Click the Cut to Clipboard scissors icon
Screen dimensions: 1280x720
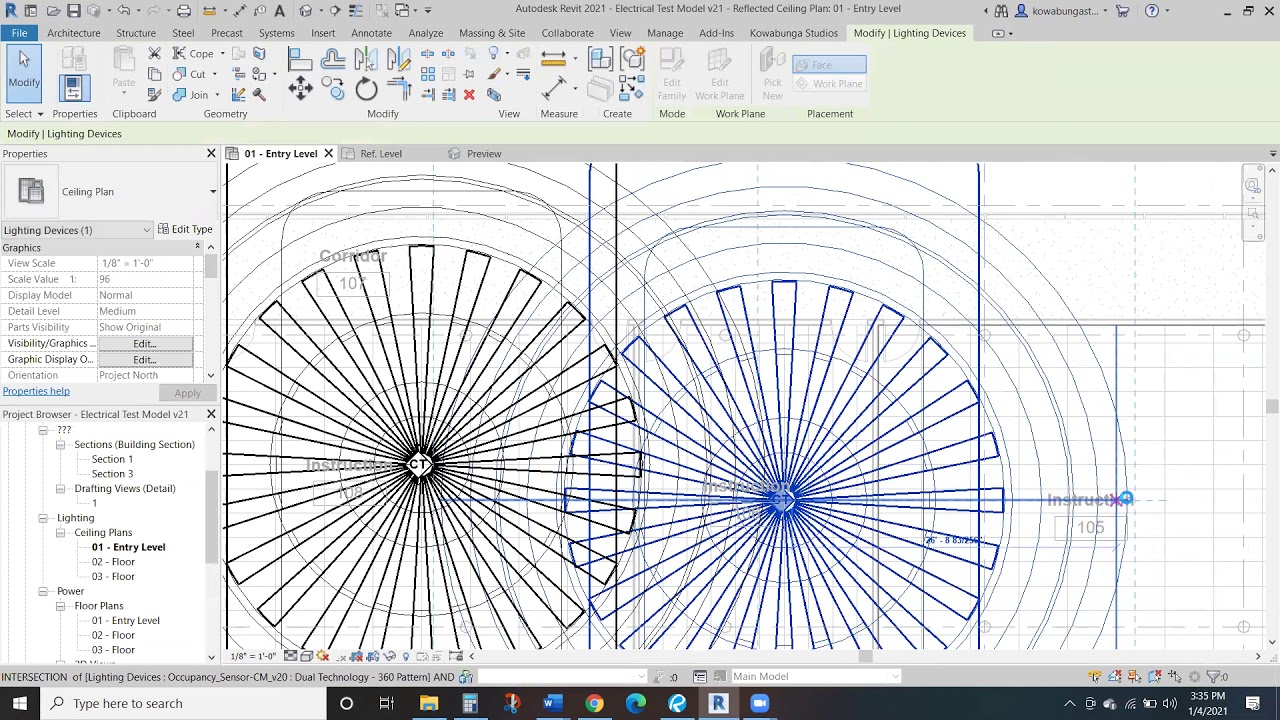coord(155,53)
